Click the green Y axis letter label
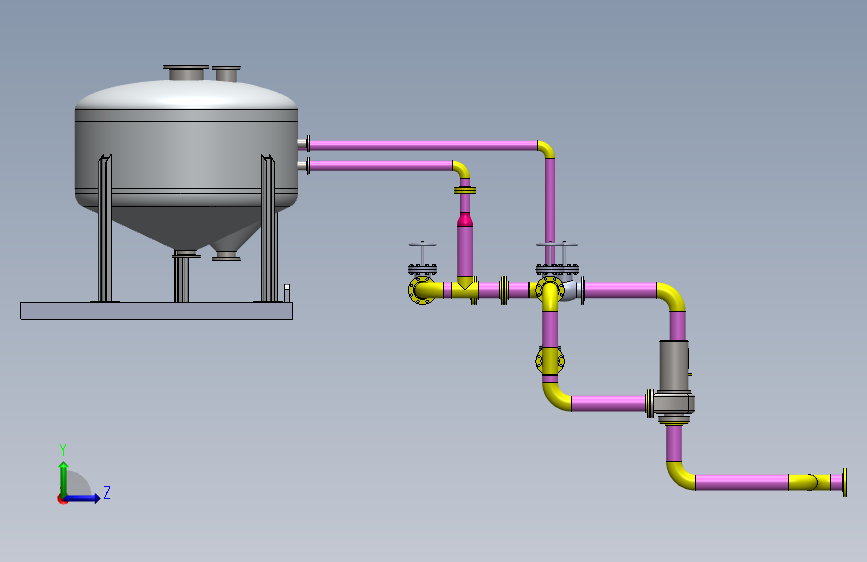Image resolution: width=867 pixels, height=562 pixels. tap(63, 449)
